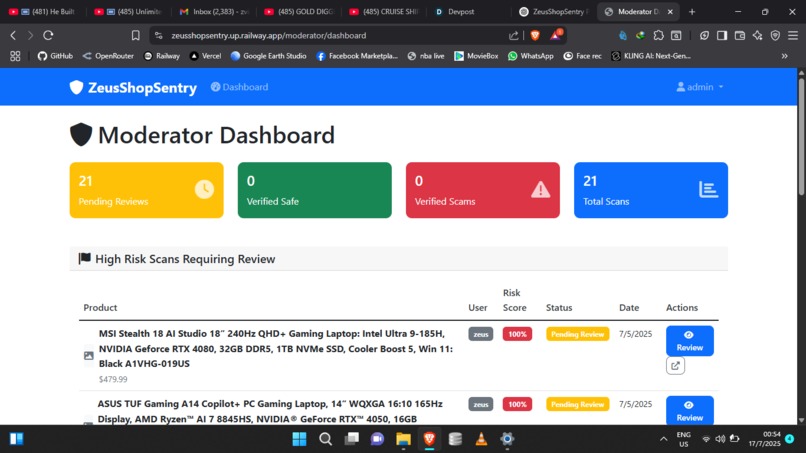This screenshot has height=453, width=806.
Task: Click the Verified Safe green card
Action: click(x=315, y=190)
